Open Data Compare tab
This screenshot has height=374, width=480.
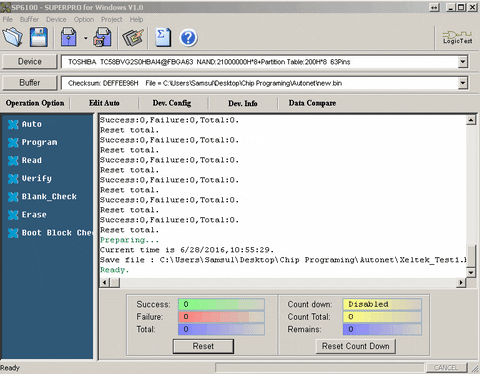[x=312, y=103]
